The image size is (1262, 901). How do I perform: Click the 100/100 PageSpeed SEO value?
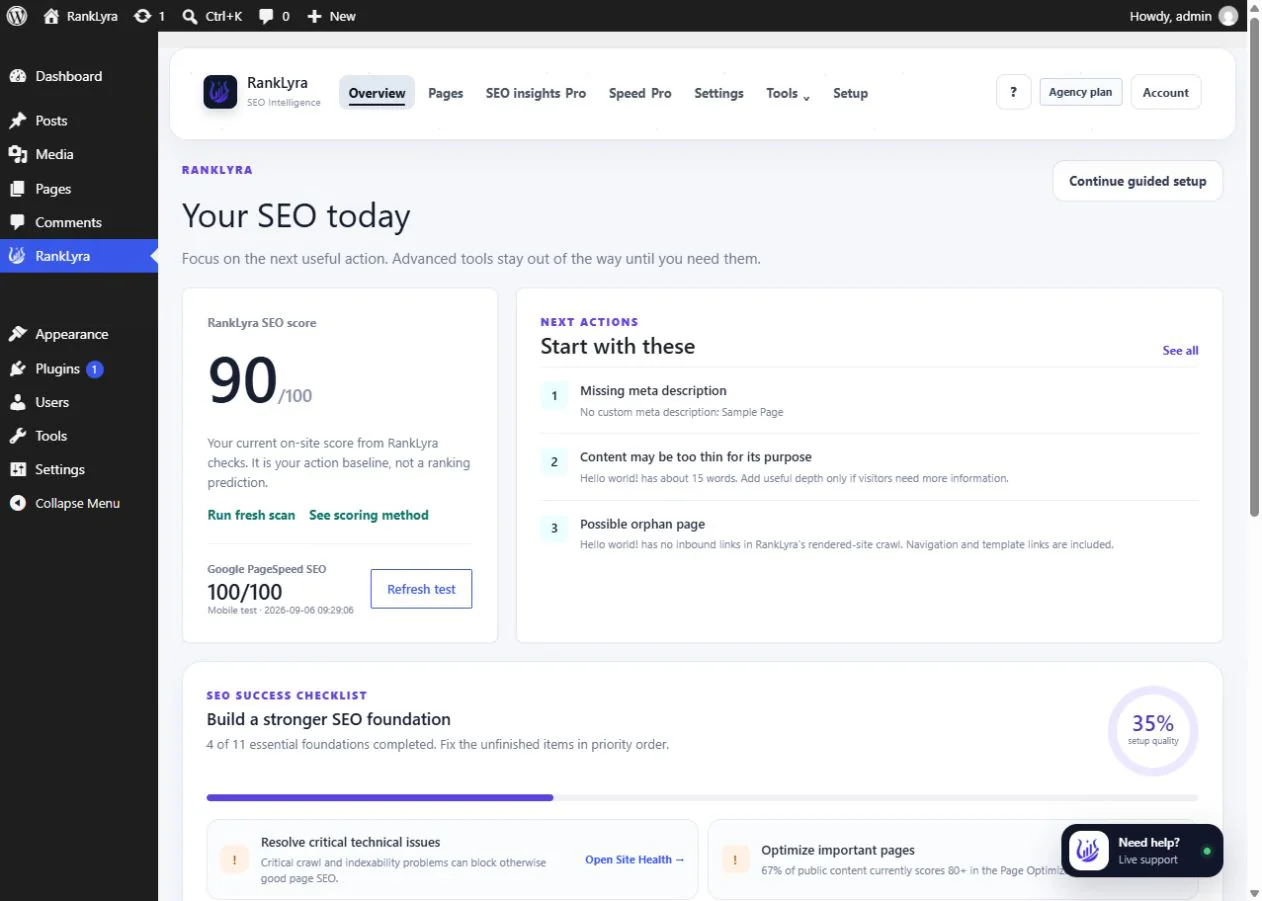click(x=245, y=591)
